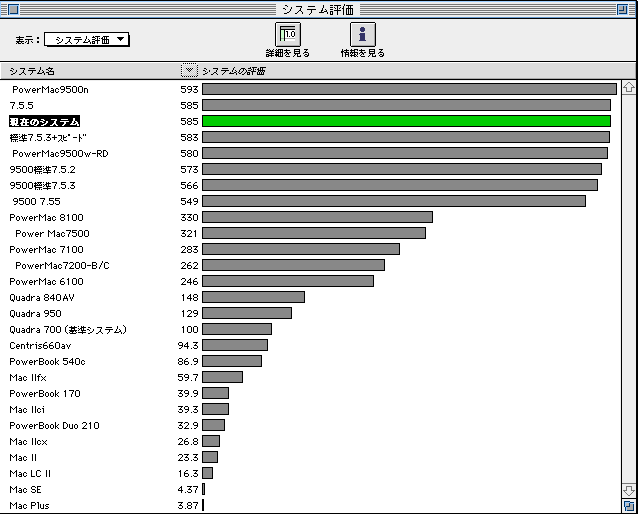The width and height of the screenshot is (638, 514).
Task: Click the score value 94.3
Action: point(188,346)
